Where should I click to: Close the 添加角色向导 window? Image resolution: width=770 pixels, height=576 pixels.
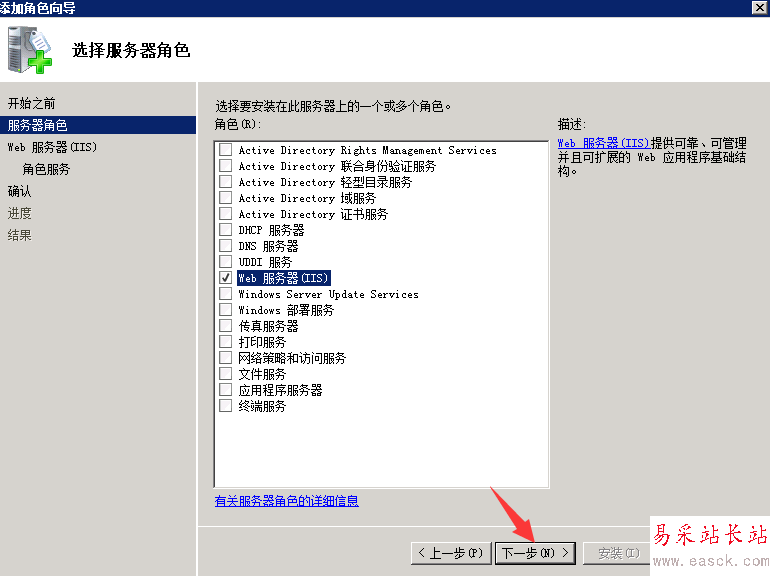point(759,7)
